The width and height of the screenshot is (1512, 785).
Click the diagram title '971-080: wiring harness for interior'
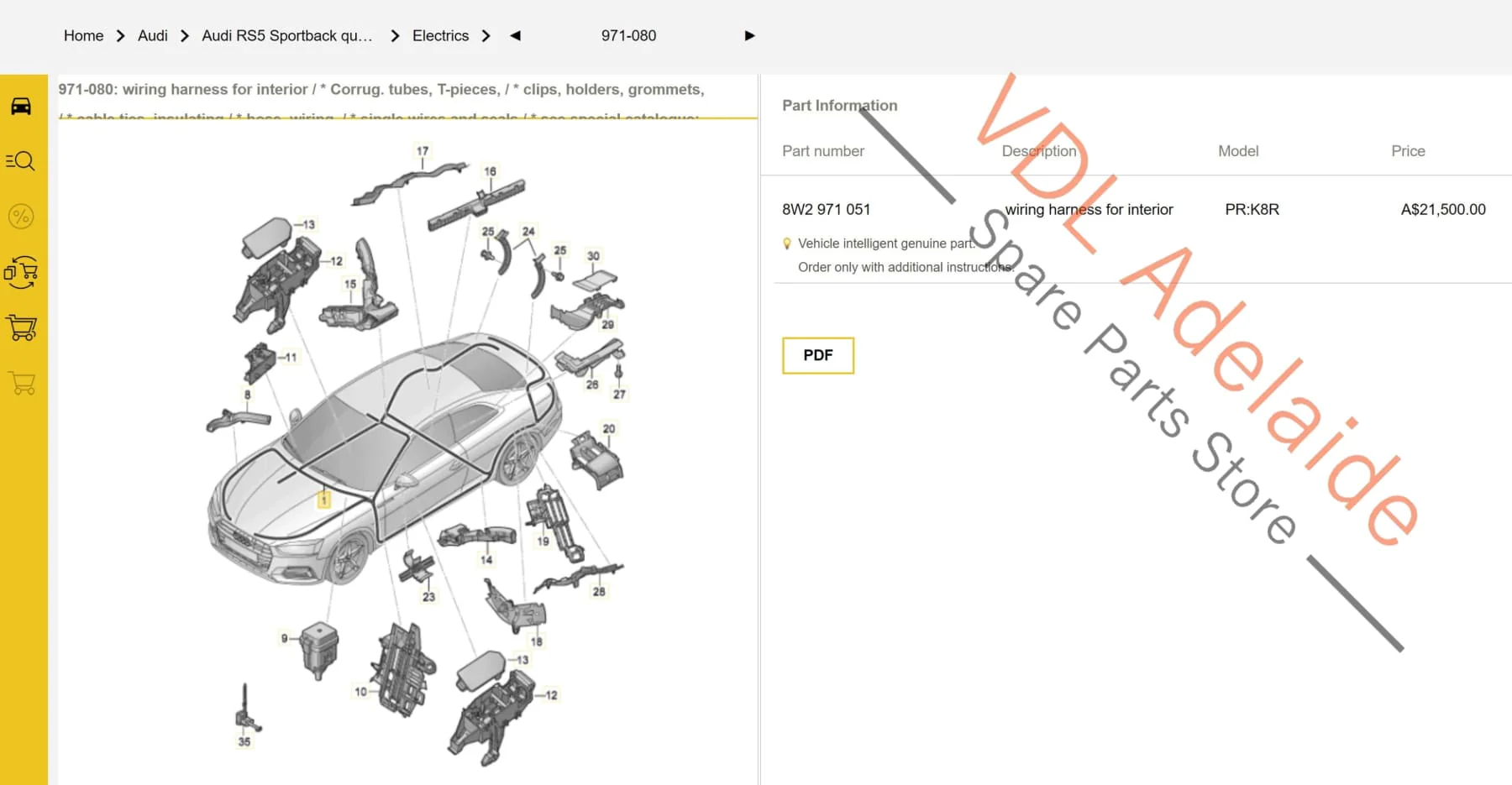point(183,89)
